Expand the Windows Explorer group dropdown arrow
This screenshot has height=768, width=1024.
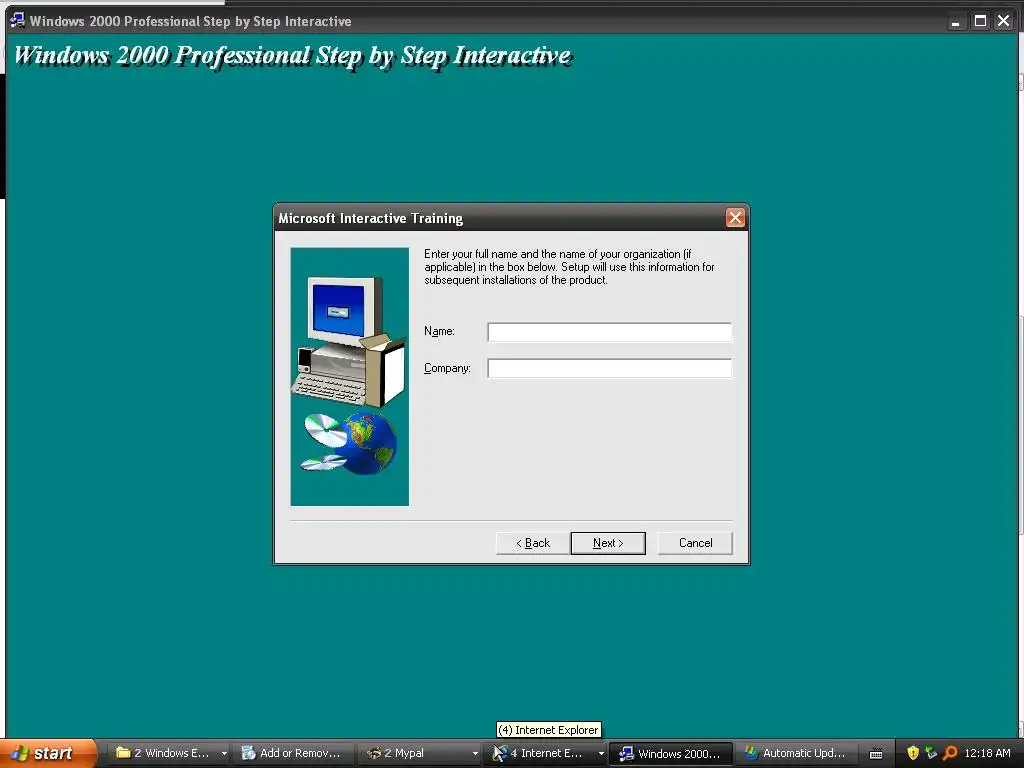224,753
